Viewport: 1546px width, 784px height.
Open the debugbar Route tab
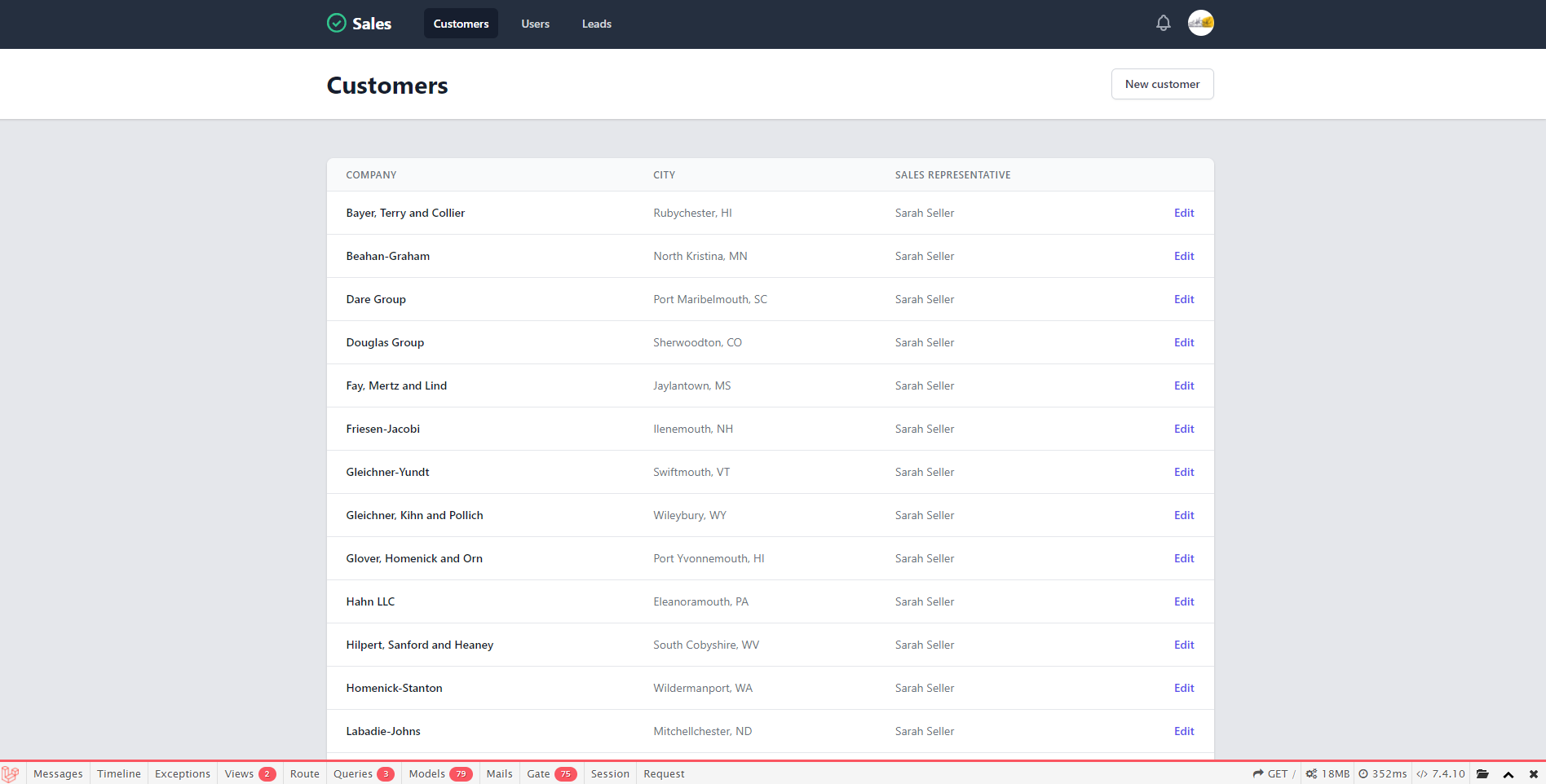point(305,773)
